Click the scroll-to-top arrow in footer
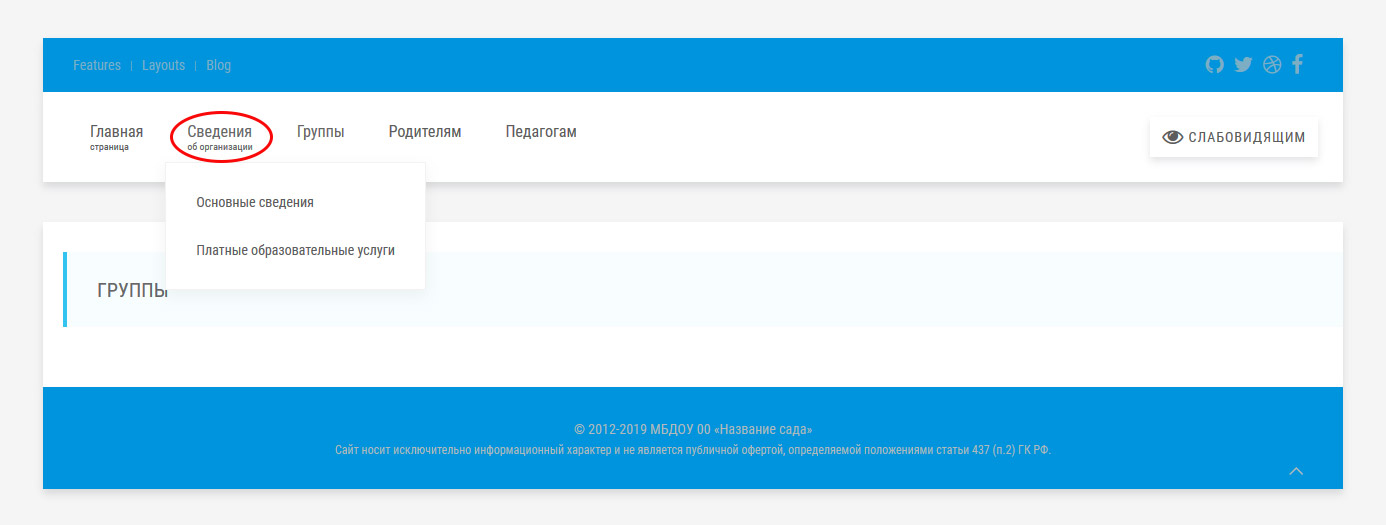 [1296, 471]
